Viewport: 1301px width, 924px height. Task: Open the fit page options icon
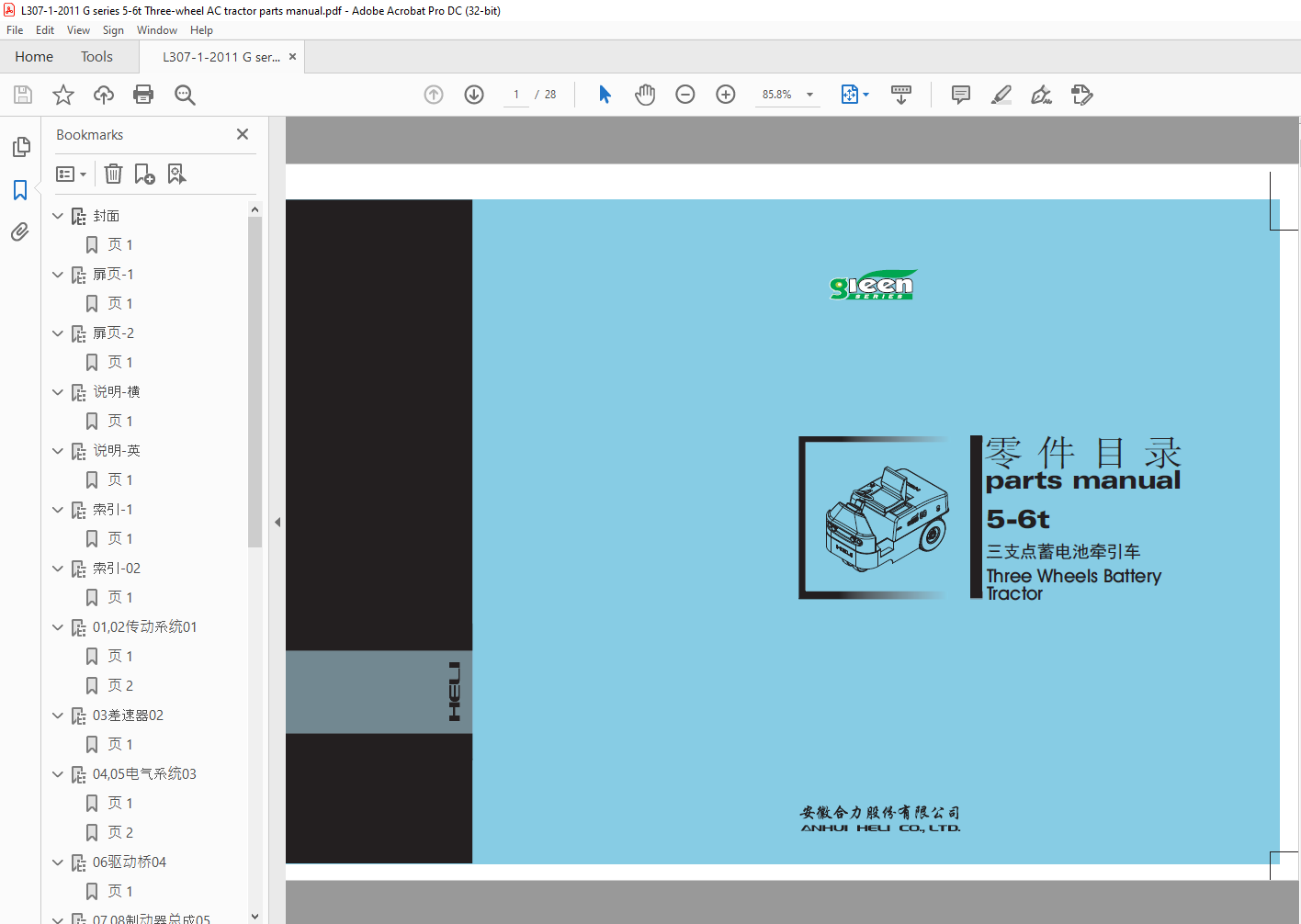tap(854, 95)
